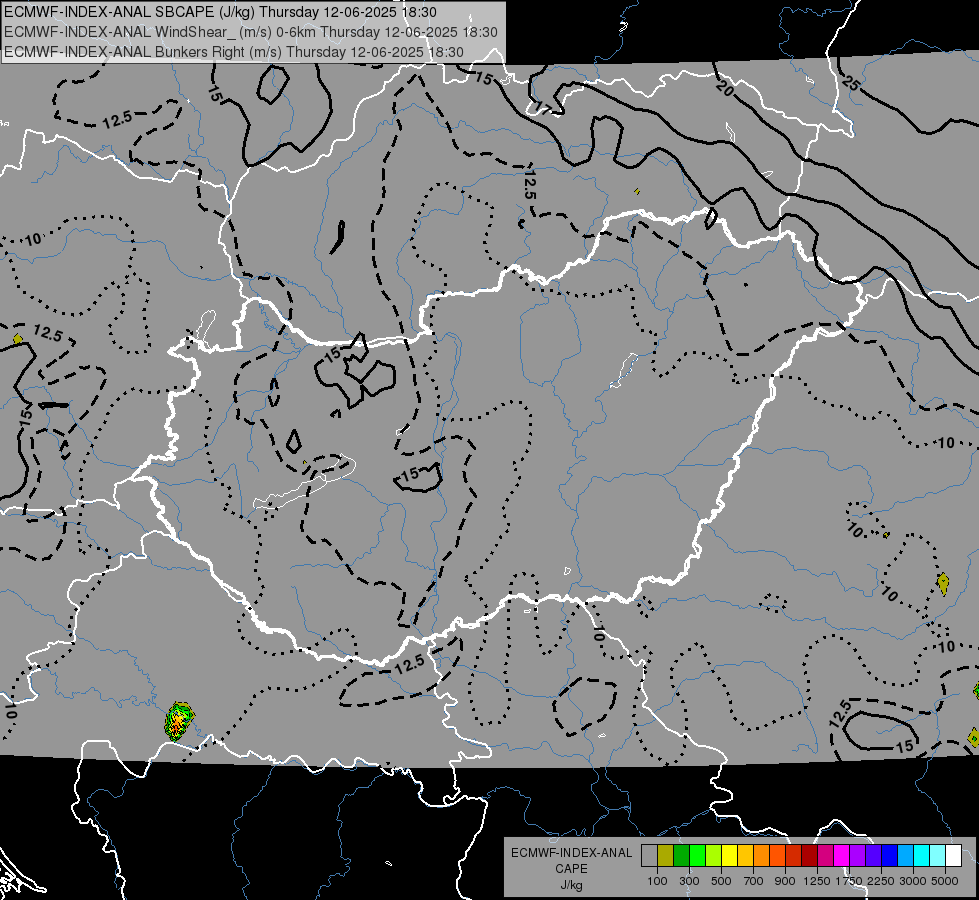Click the 25 contour label

click(850, 82)
